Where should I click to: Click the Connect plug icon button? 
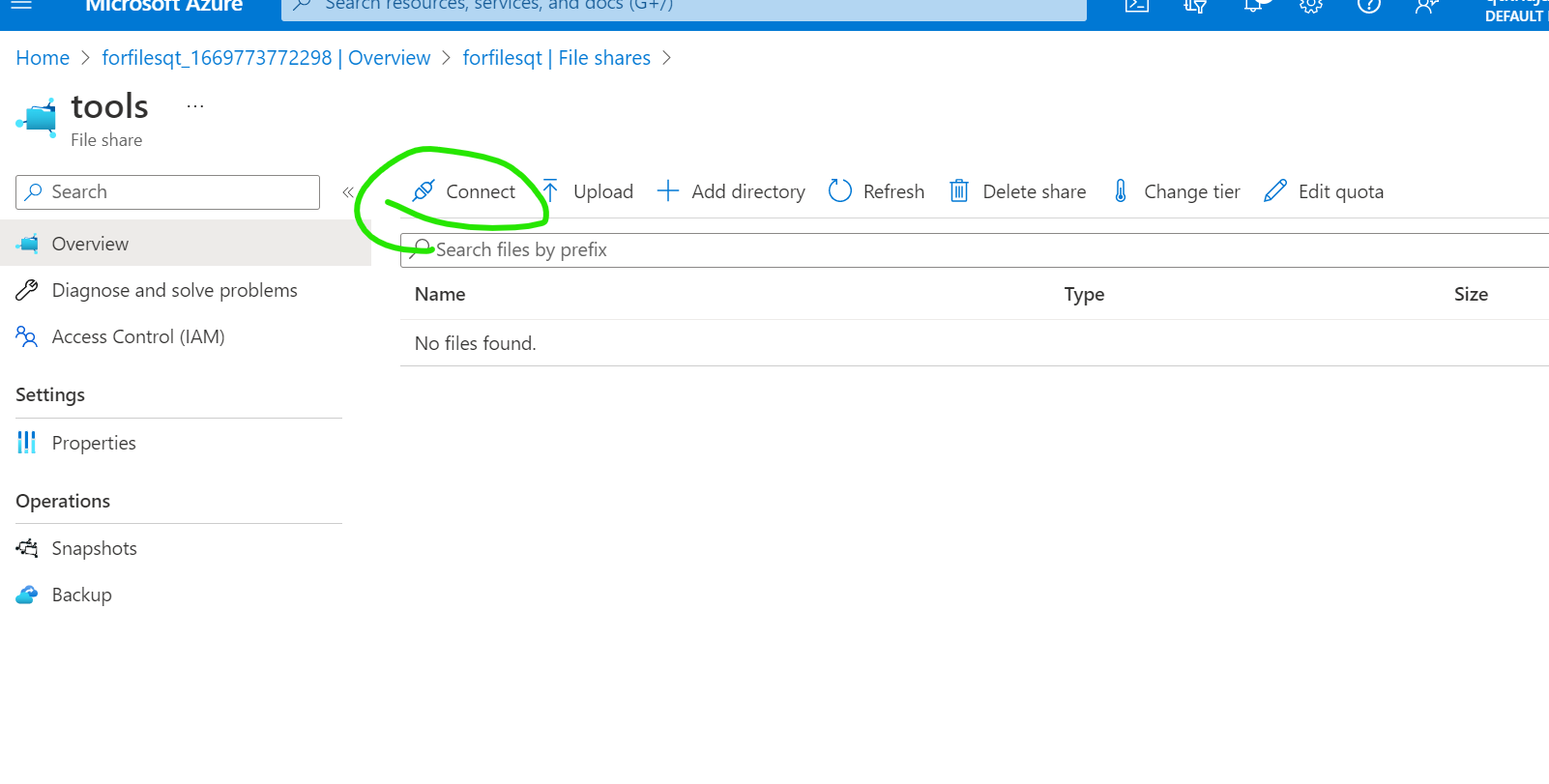click(x=464, y=191)
